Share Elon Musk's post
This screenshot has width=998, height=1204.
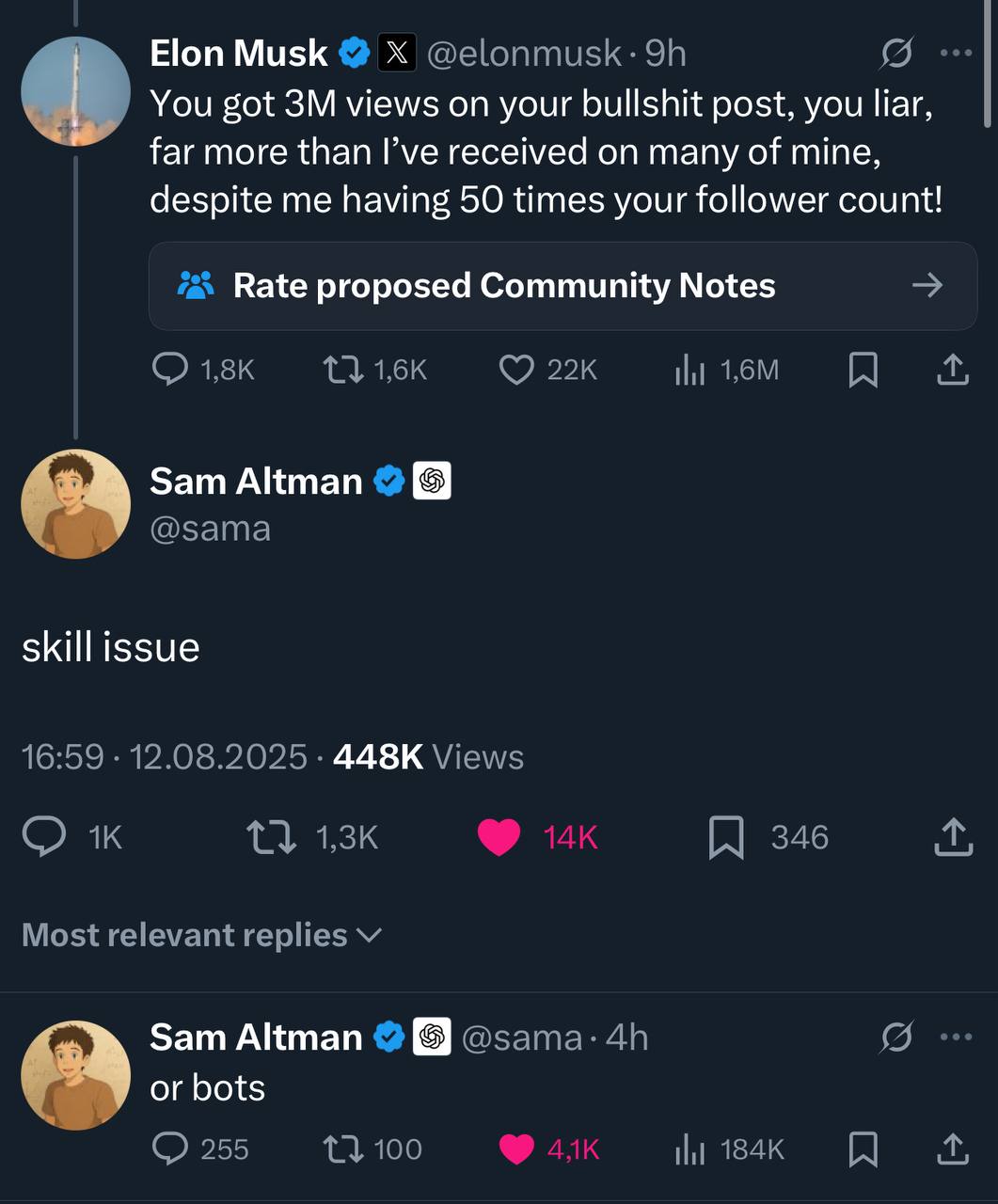952,370
